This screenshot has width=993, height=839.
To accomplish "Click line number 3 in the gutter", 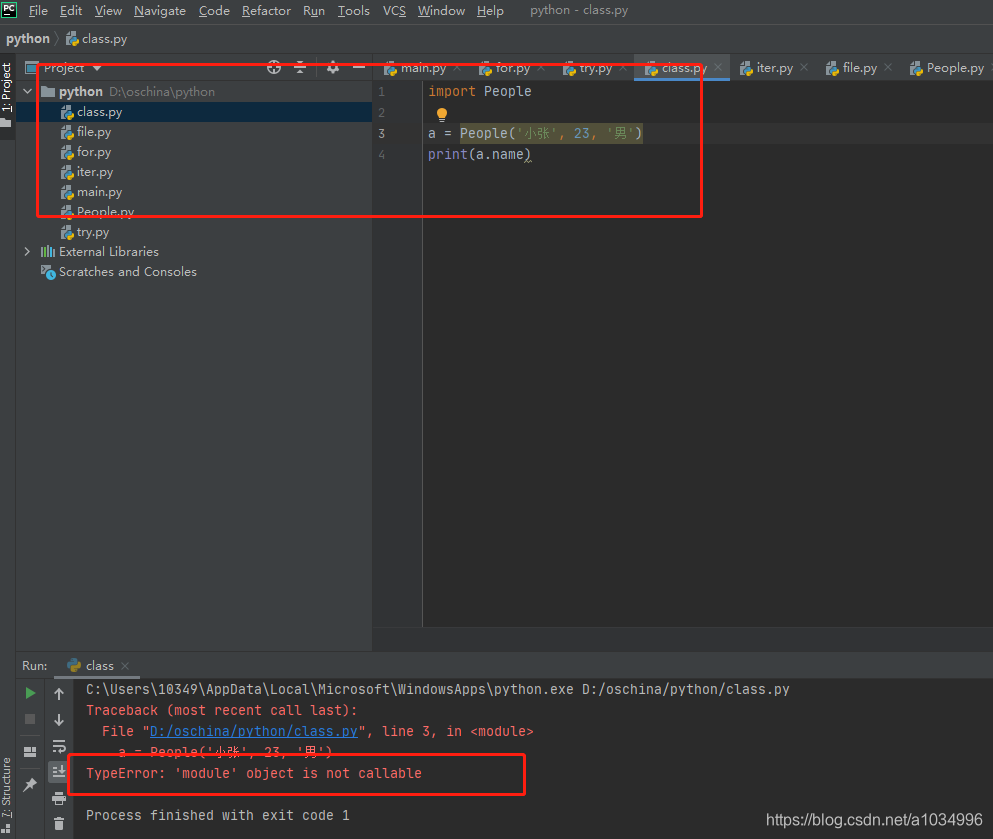I will pyautogui.click(x=381, y=134).
